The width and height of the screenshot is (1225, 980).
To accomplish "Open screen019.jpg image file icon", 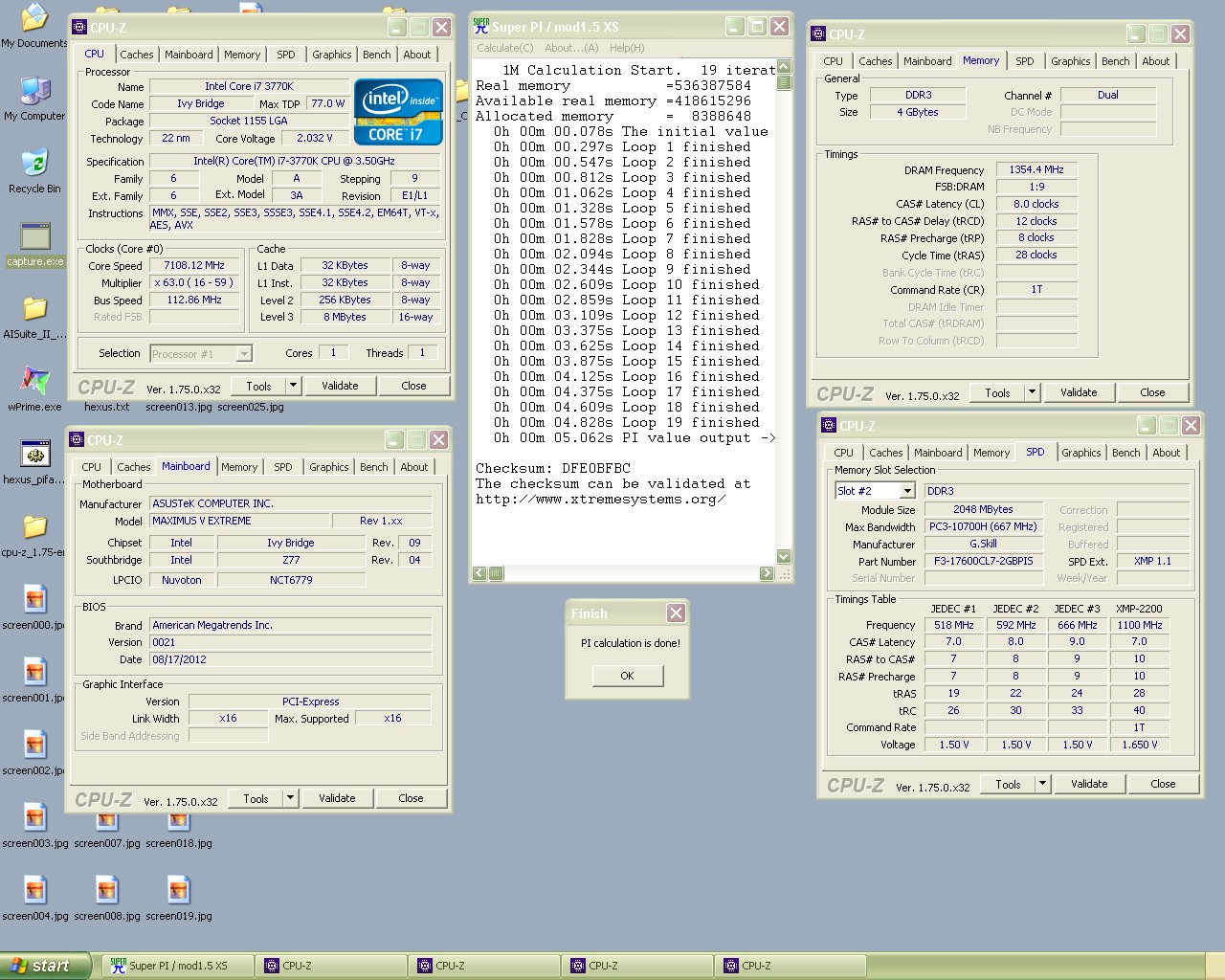I will click(x=179, y=900).
